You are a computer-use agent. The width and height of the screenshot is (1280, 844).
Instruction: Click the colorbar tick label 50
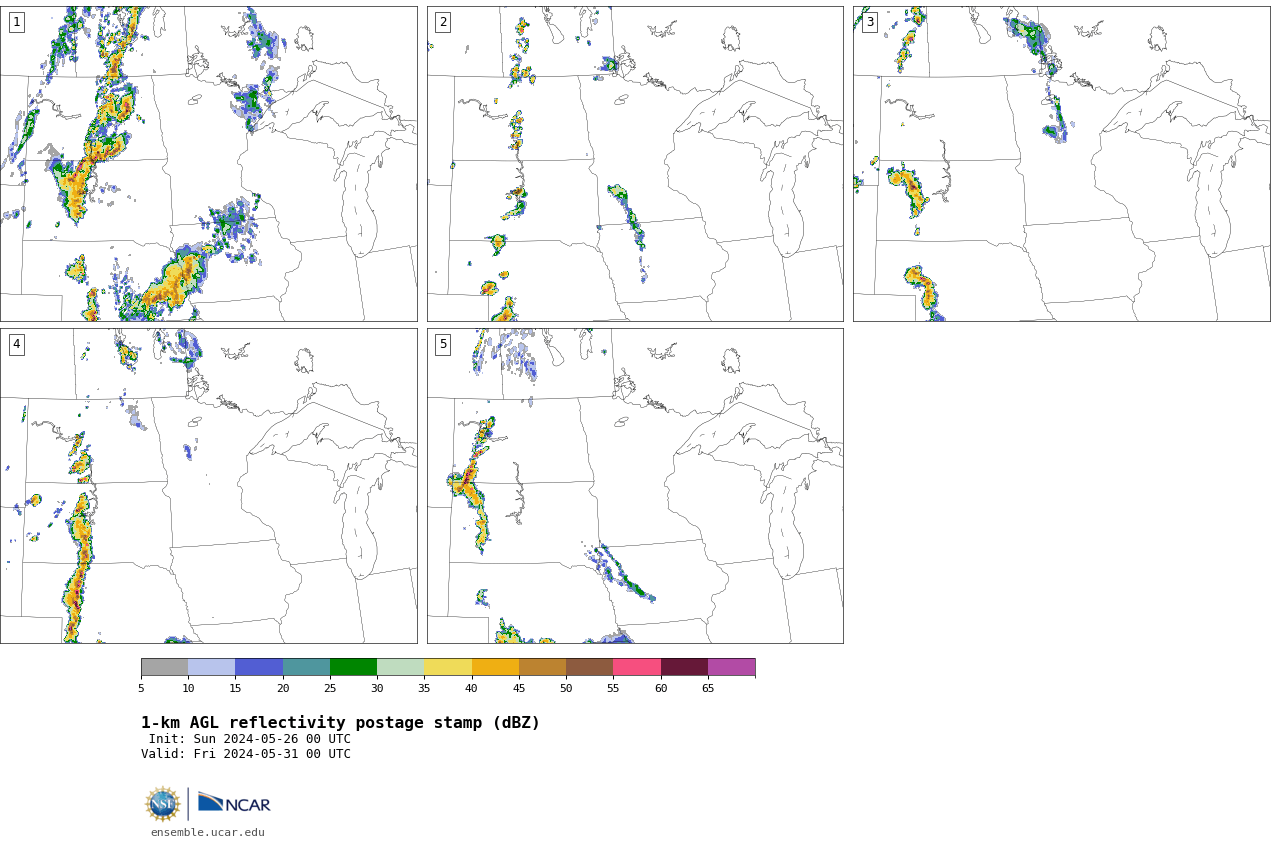click(x=566, y=688)
